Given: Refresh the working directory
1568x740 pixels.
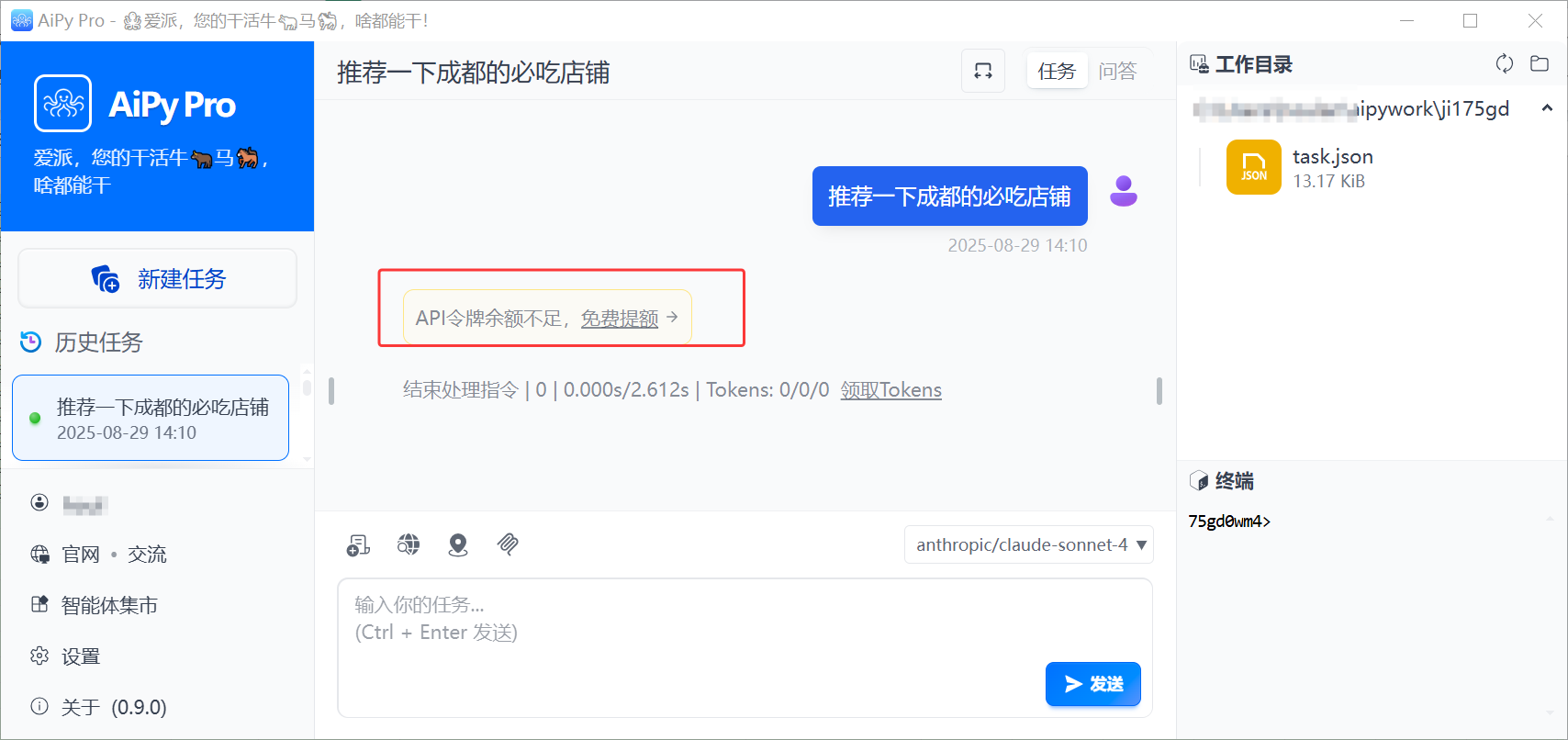Looking at the screenshot, I should (x=1504, y=64).
